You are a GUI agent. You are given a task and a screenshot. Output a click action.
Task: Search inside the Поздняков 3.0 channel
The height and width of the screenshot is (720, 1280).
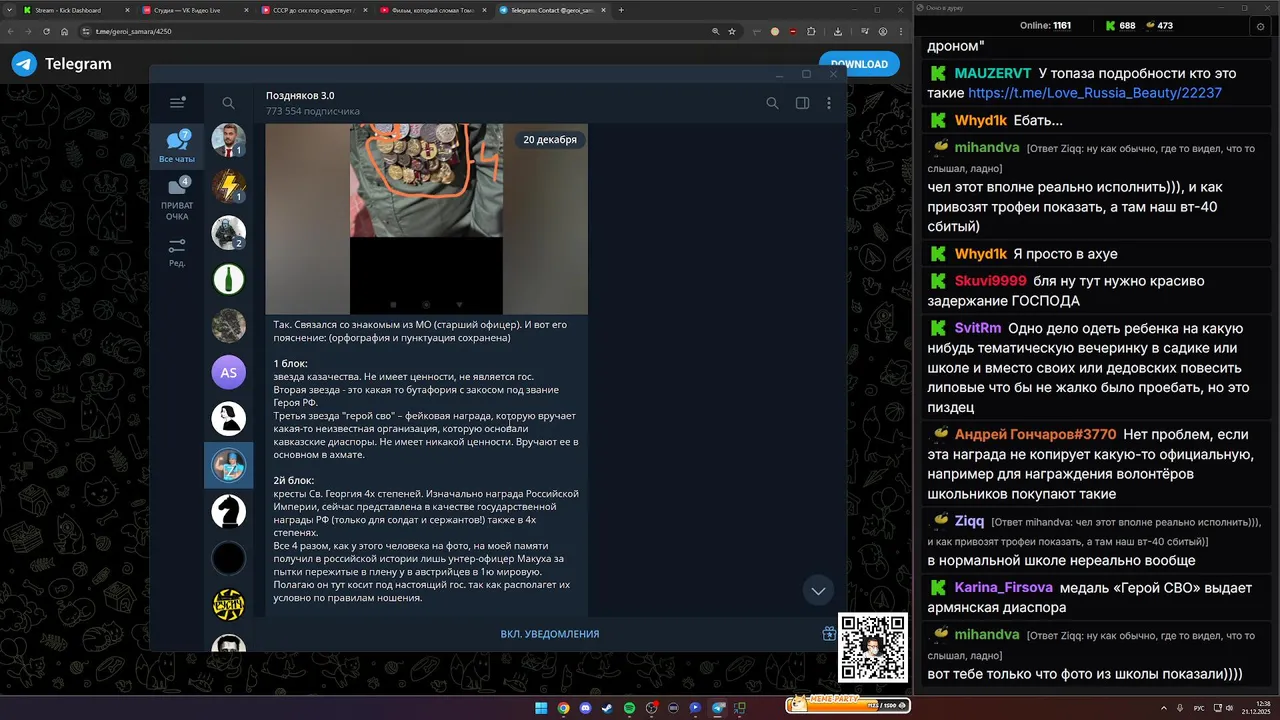[772, 103]
